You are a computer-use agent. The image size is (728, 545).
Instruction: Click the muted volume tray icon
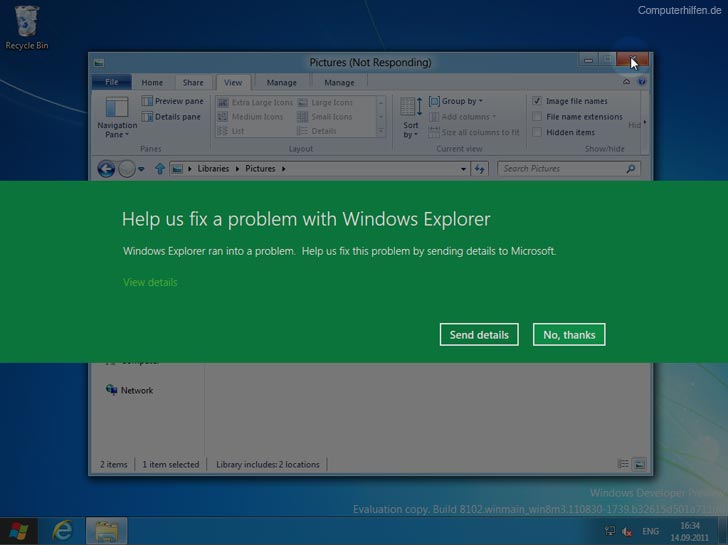point(627,532)
